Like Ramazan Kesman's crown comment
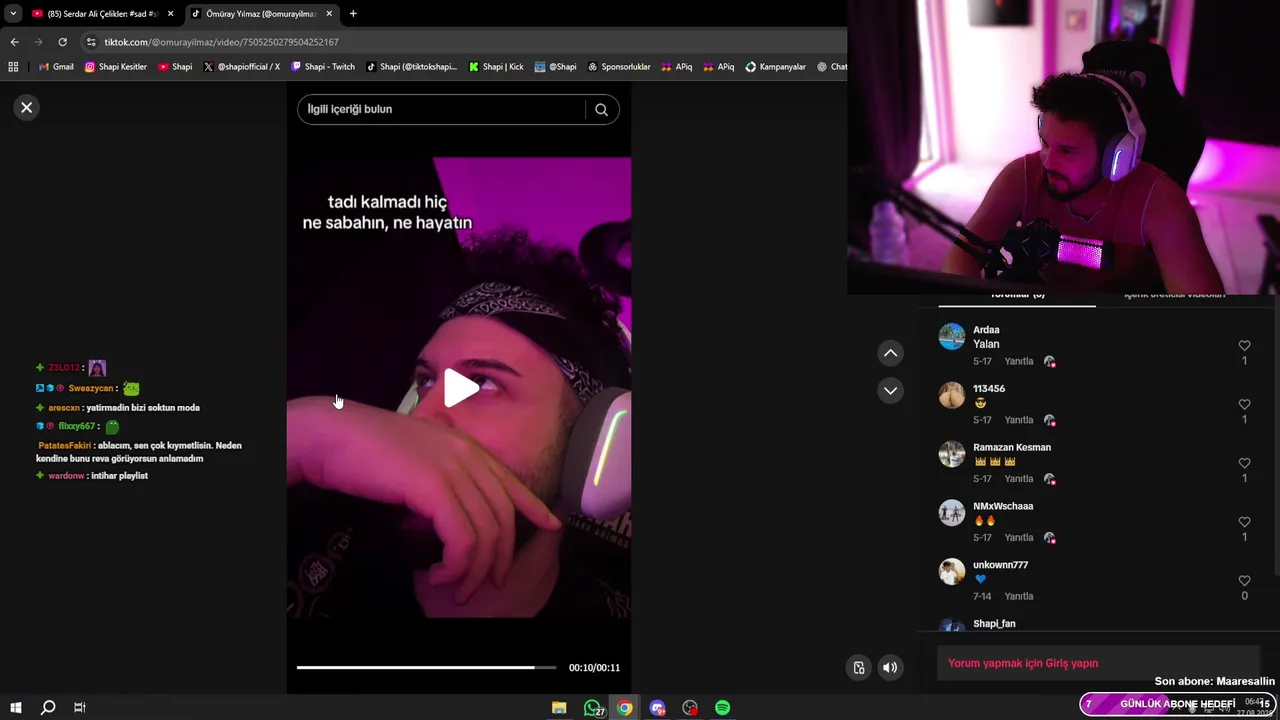 (1244, 463)
